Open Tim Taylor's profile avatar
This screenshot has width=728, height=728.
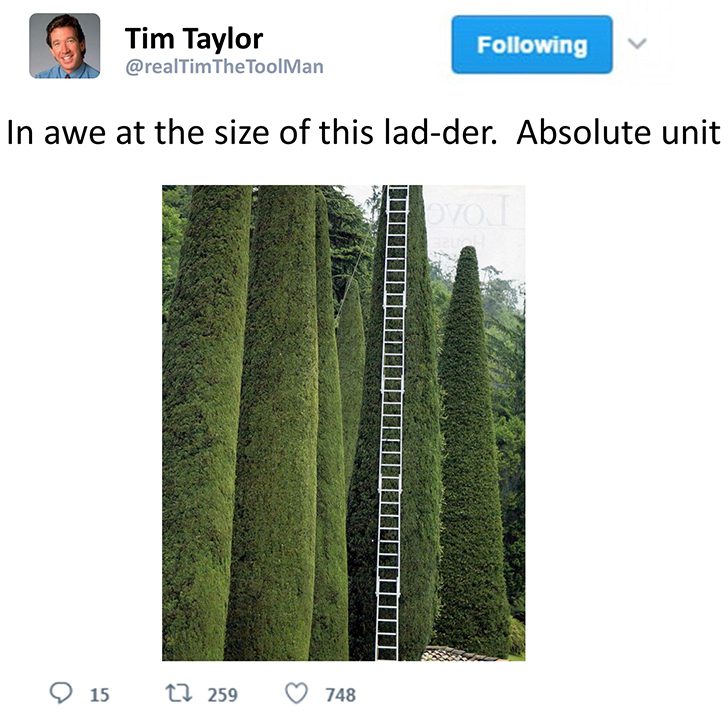pyautogui.click(x=65, y=46)
